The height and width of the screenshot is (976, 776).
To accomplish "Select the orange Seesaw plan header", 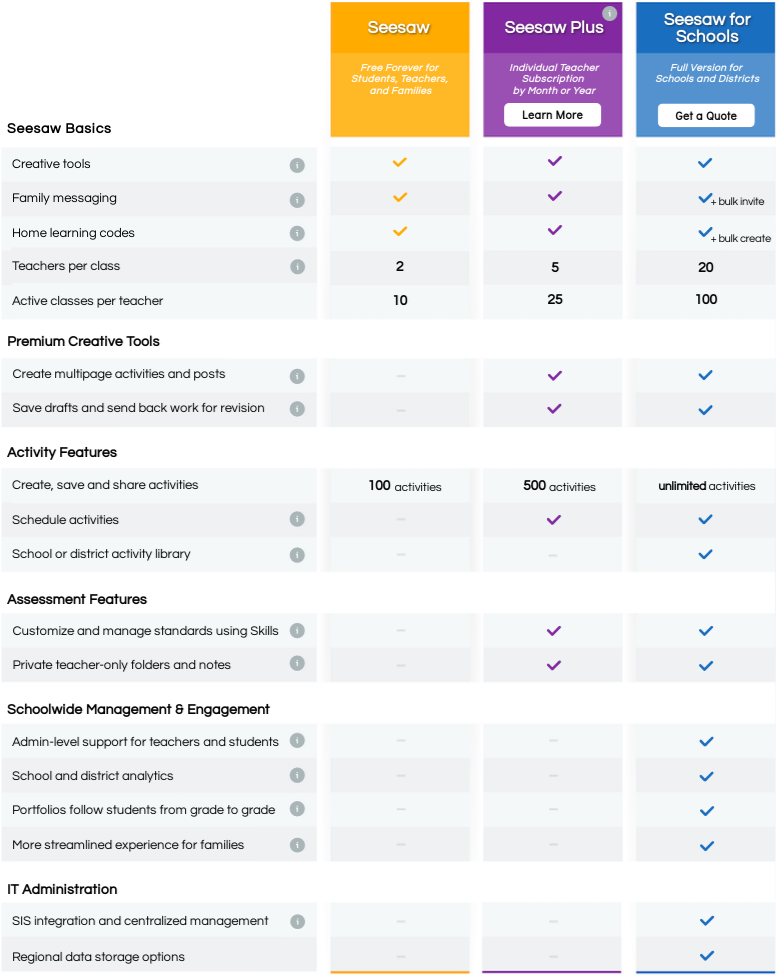I will pyautogui.click(x=399, y=28).
